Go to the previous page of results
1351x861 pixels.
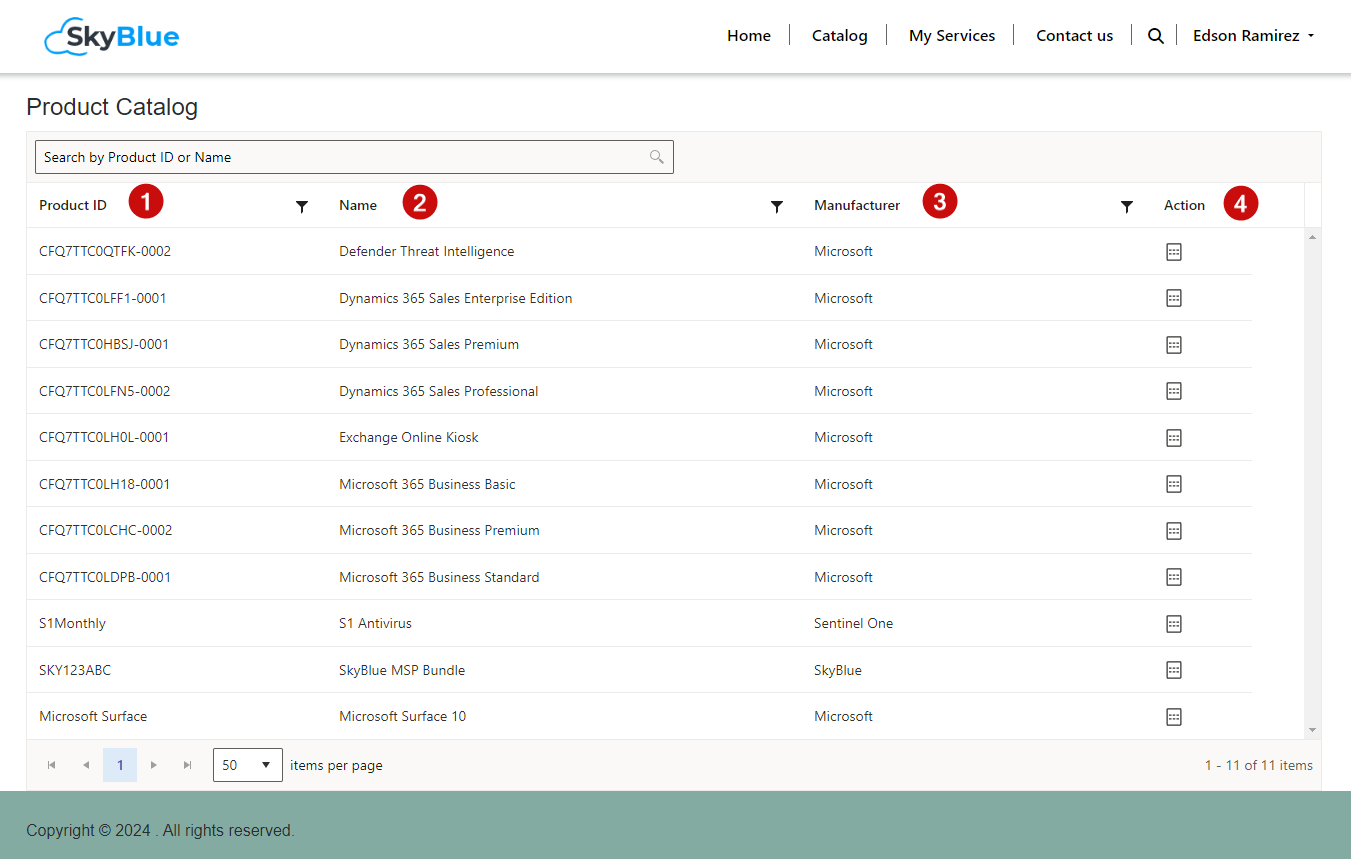click(x=86, y=765)
